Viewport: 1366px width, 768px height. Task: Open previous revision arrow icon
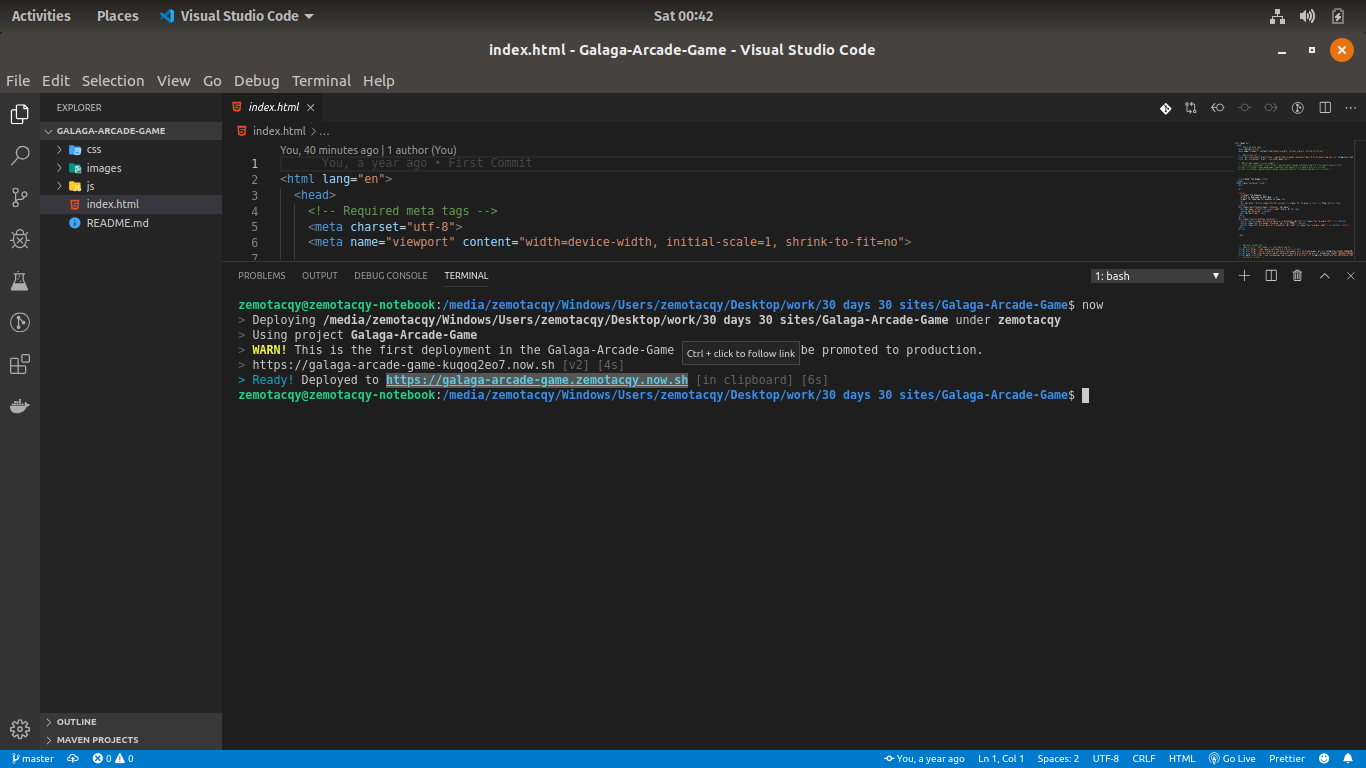point(1217,108)
